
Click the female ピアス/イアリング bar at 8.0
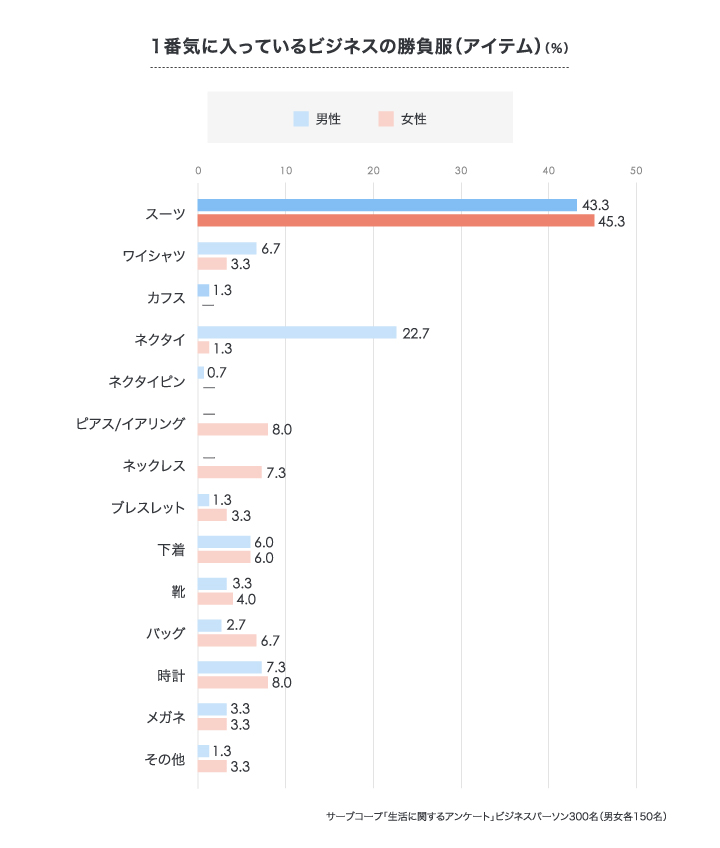pyautogui.click(x=233, y=429)
